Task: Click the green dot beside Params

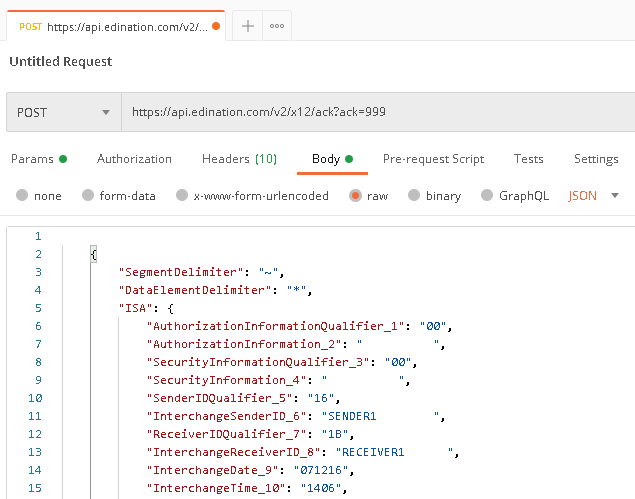Action: (63, 159)
